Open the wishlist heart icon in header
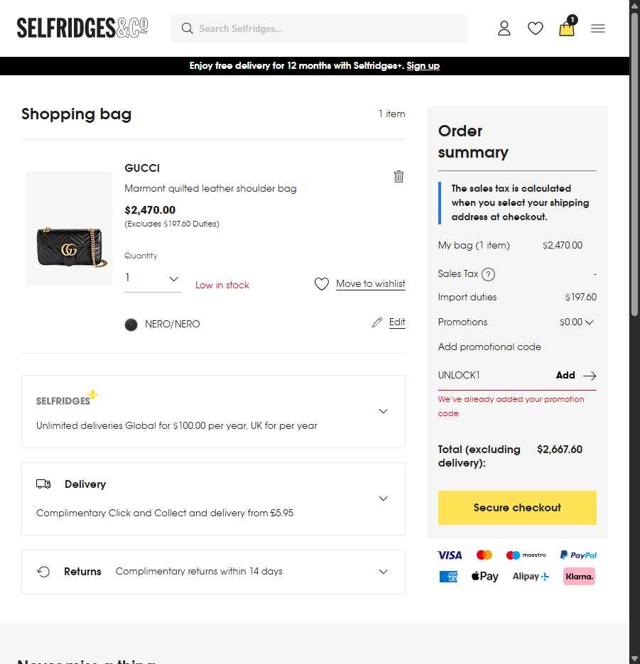Viewport: 640px width, 664px height. click(535, 28)
